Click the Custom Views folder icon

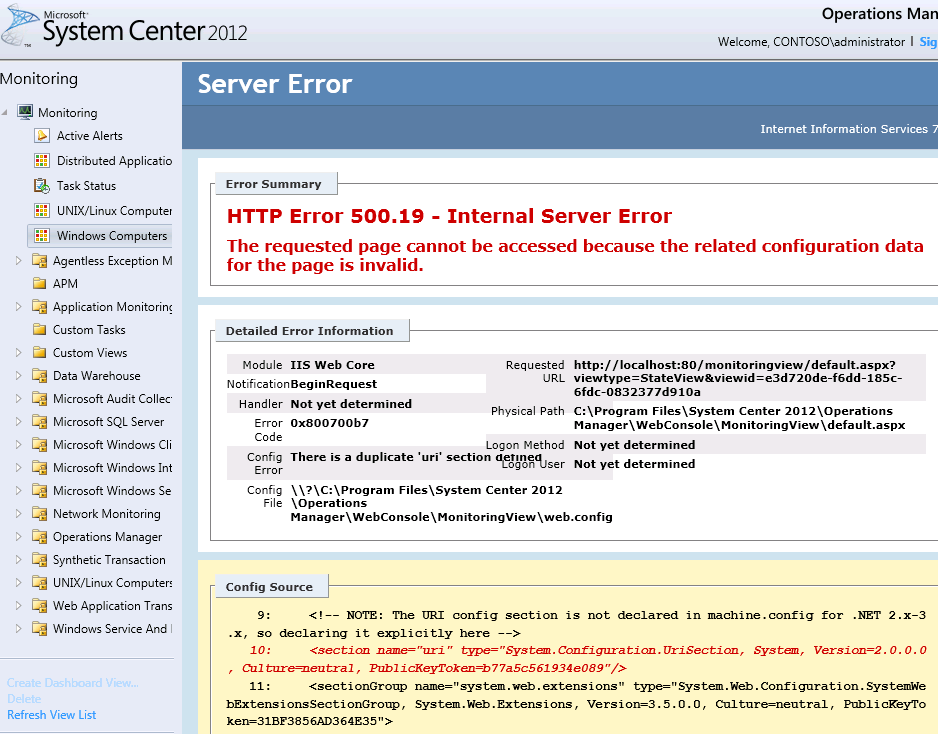pyautogui.click(x=39, y=352)
